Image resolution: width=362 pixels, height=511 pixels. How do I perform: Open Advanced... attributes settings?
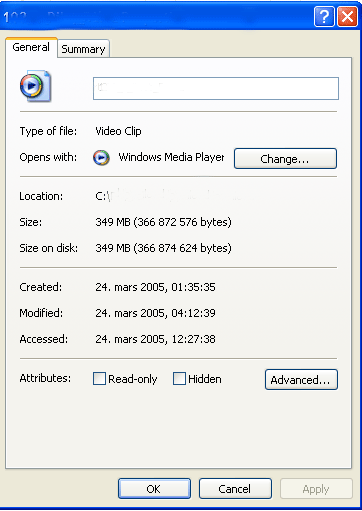(301, 379)
